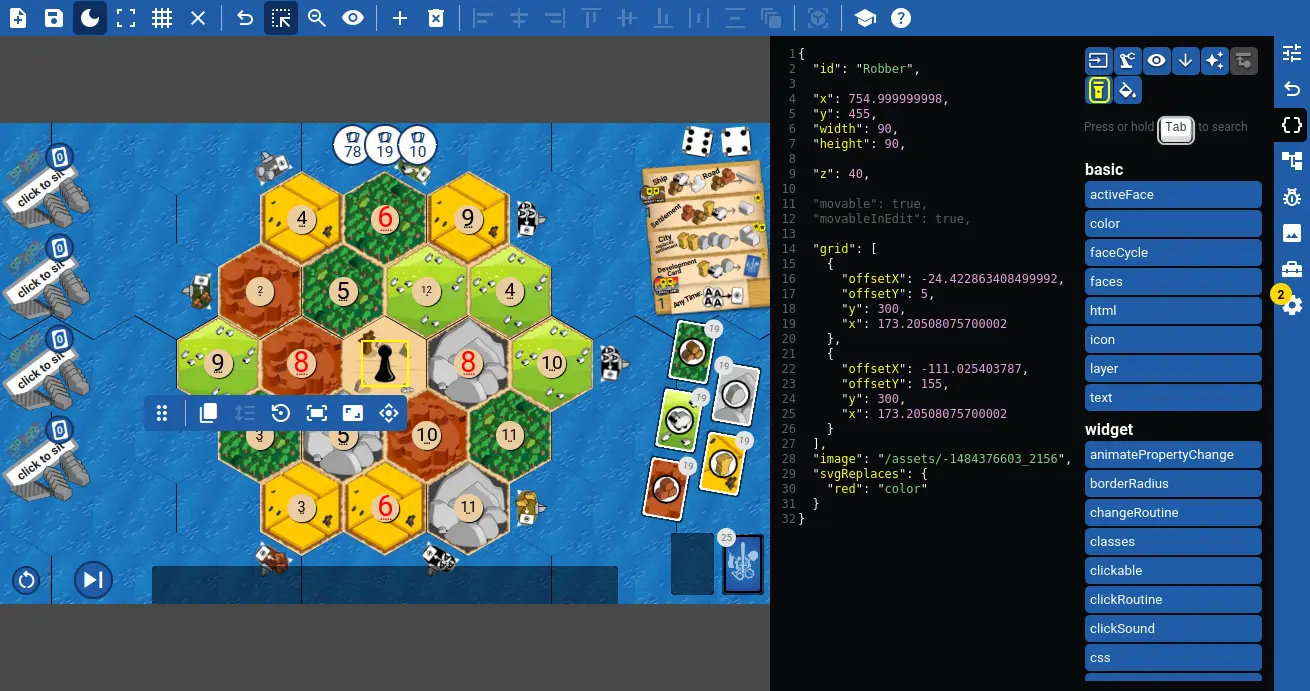Insert the borderRadius property

1173,484
